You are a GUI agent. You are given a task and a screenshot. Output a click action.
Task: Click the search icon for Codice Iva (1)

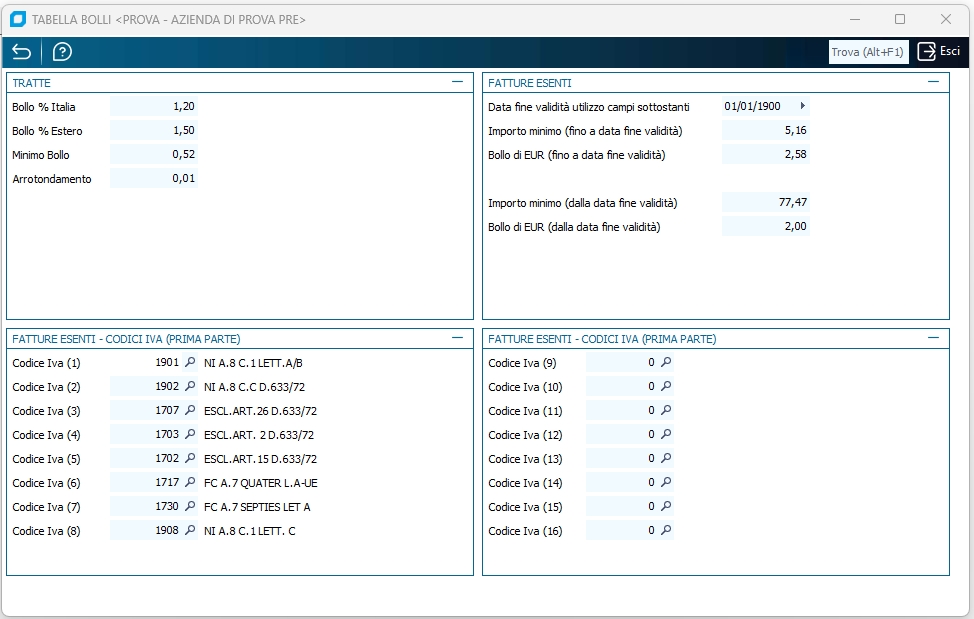coord(190,363)
